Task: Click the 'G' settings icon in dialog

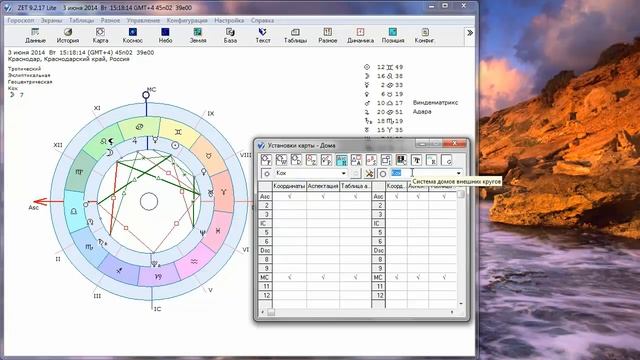Action: click(x=447, y=160)
